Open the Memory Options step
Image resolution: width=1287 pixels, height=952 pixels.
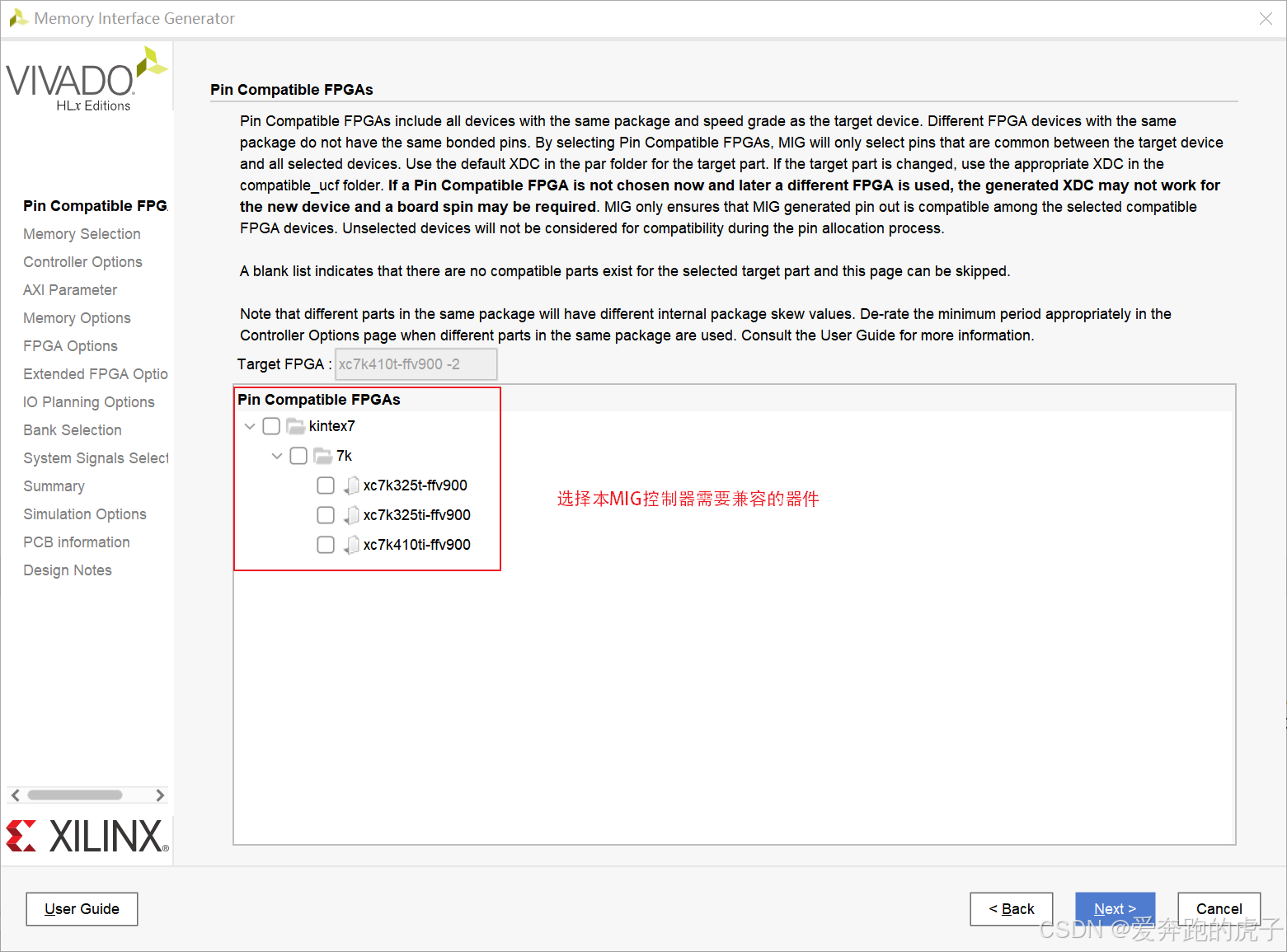[77, 318]
